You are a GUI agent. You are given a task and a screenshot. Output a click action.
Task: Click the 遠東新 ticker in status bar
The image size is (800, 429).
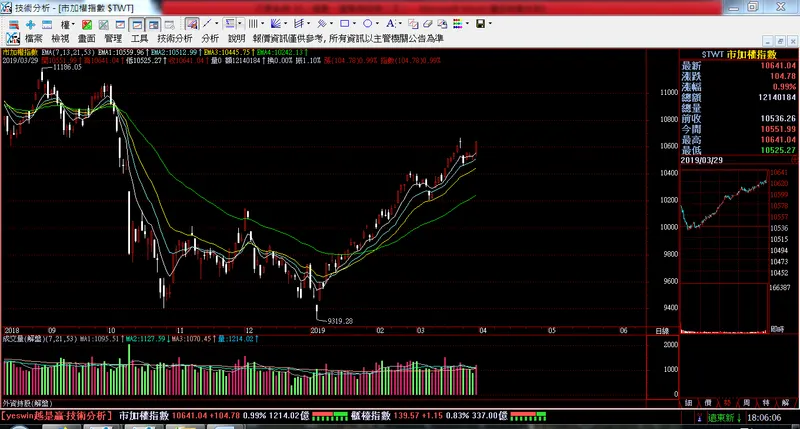pos(720,418)
